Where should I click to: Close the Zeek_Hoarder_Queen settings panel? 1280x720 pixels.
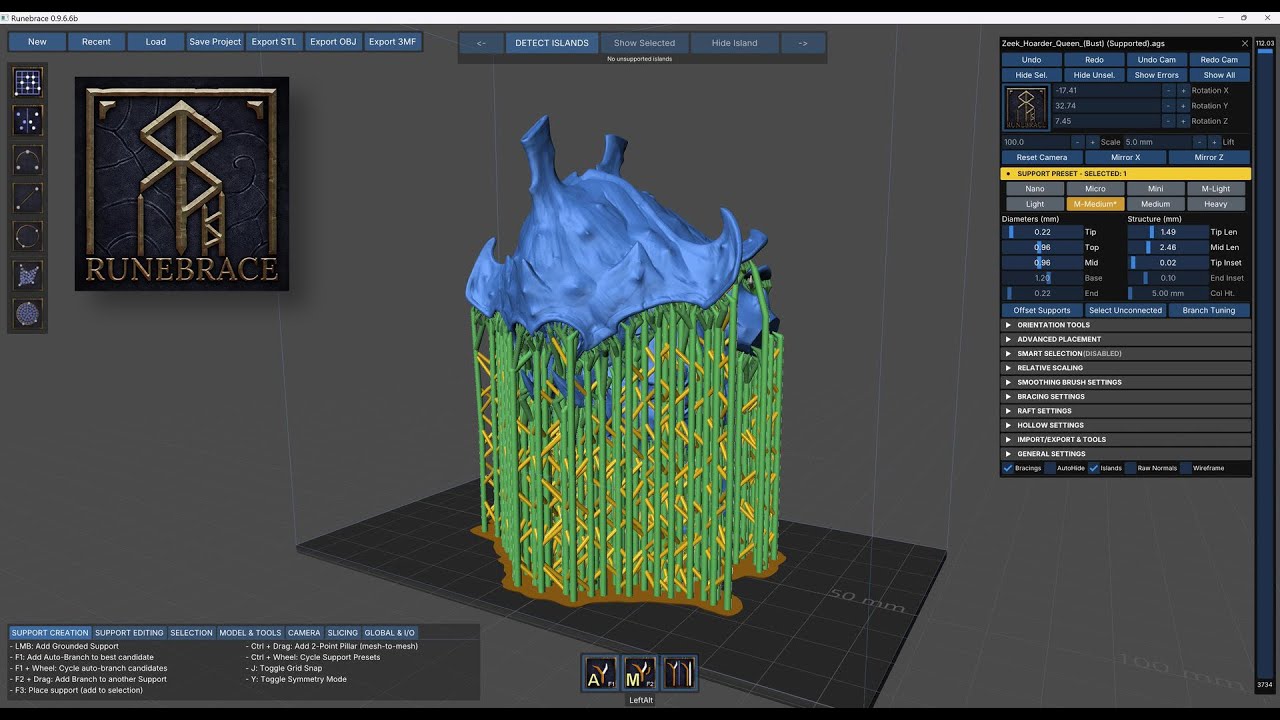[1245, 44]
